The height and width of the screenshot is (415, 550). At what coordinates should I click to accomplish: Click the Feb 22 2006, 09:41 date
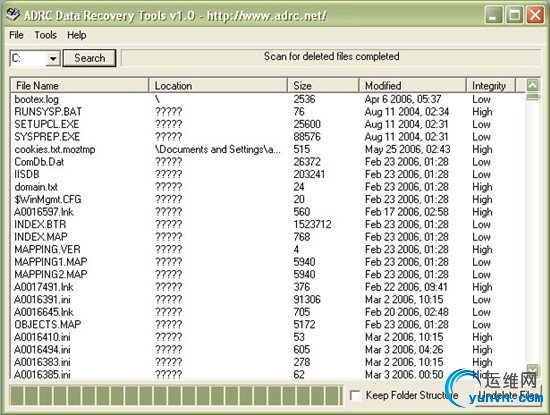[x=406, y=287]
